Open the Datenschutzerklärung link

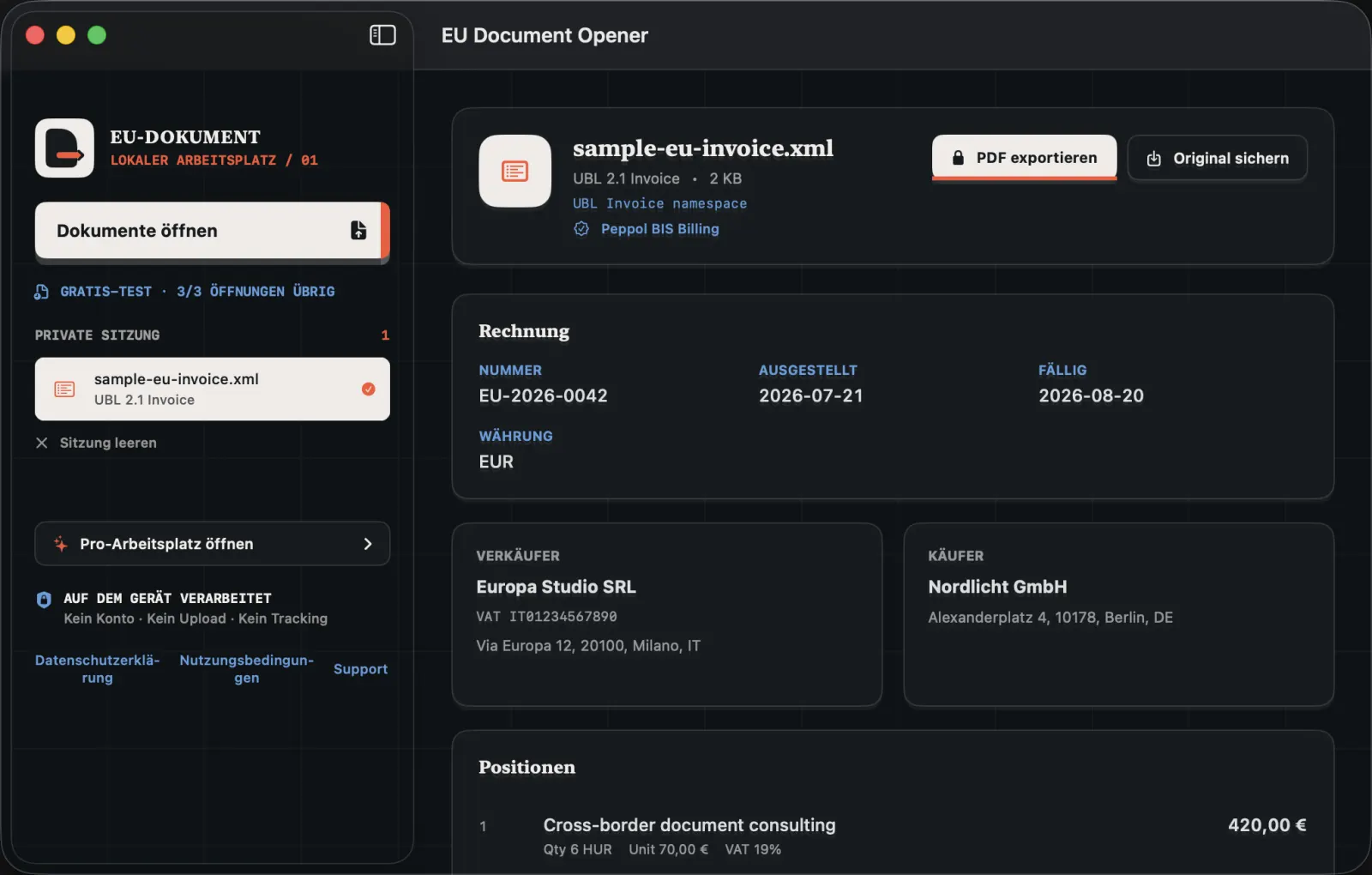pyautogui.click(x=98, y=669)
